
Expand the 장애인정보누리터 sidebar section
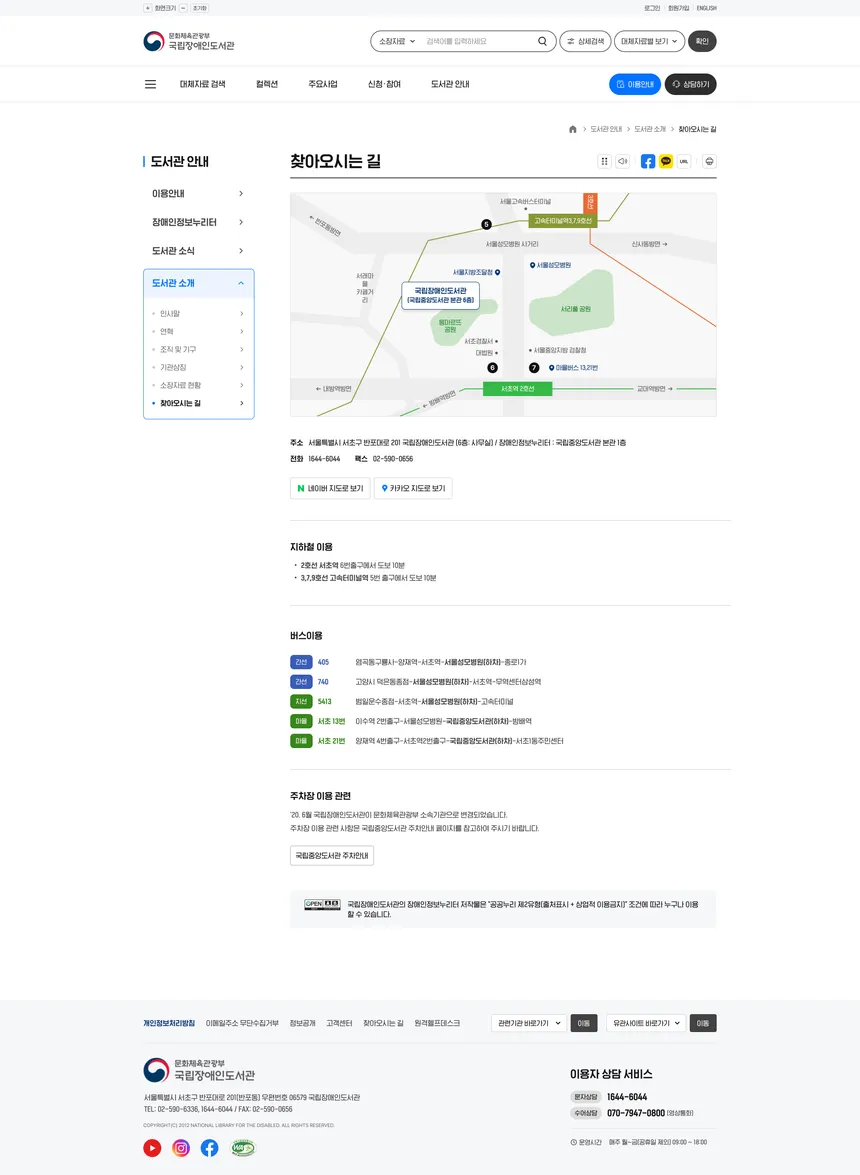(199, 222)
